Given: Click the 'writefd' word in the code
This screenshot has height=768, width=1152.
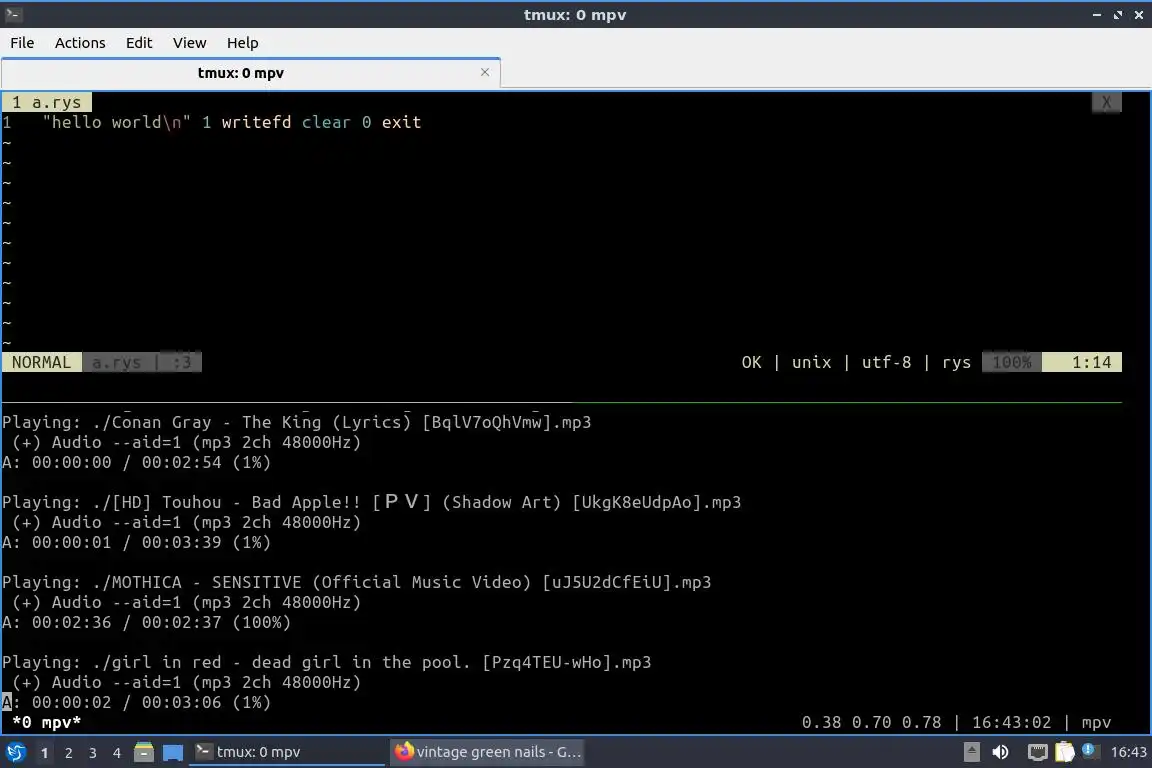Looking at the screenshot, I should [x=256, y=122].
